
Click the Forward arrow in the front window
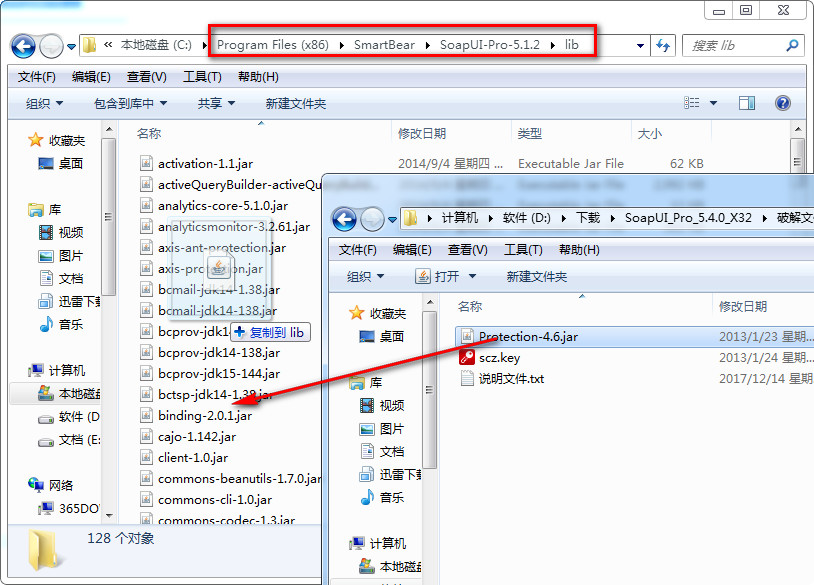372,220
